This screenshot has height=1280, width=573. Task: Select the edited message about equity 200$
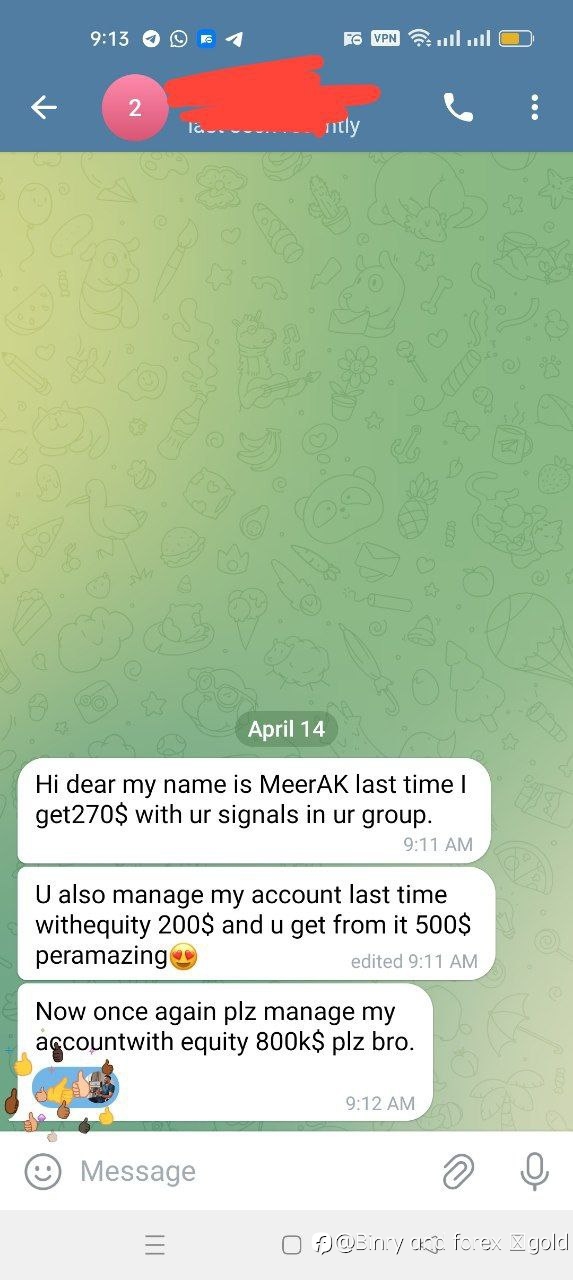click(256, 923)
